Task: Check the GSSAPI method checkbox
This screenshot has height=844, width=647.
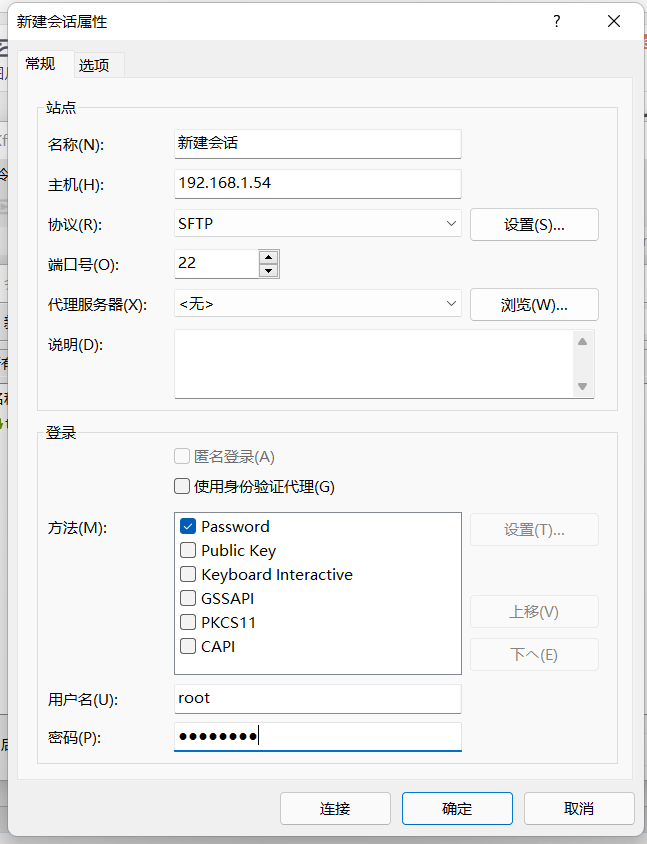Action: point(188,598)
